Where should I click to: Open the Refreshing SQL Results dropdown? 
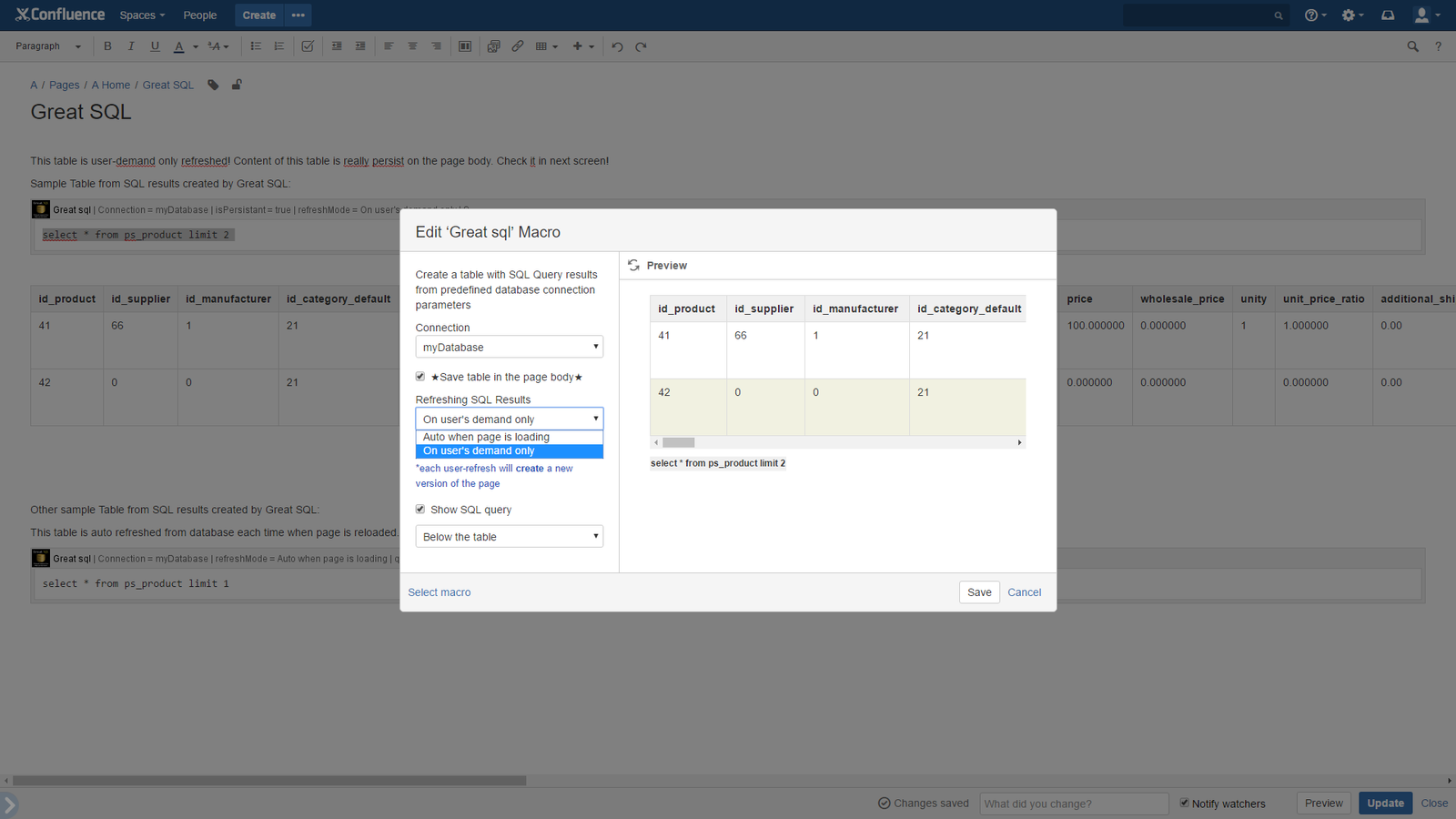click(510, 419)
